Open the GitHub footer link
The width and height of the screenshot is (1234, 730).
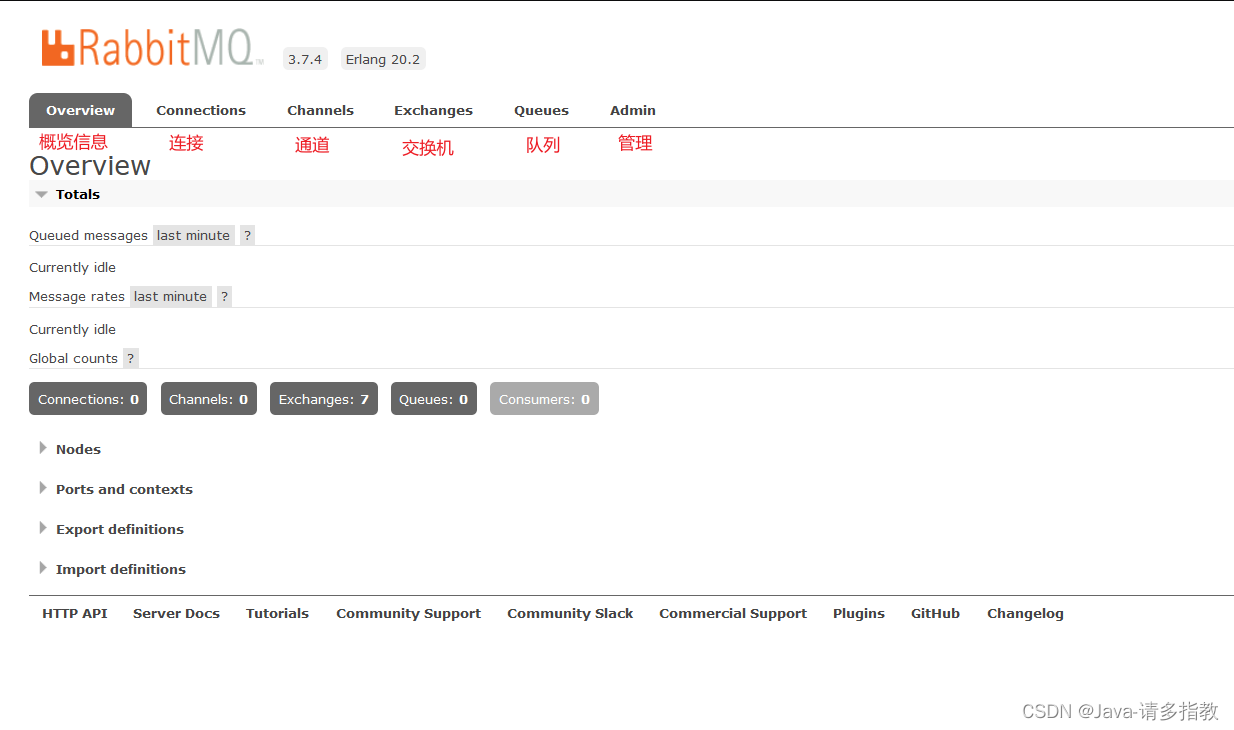[935, 613]
